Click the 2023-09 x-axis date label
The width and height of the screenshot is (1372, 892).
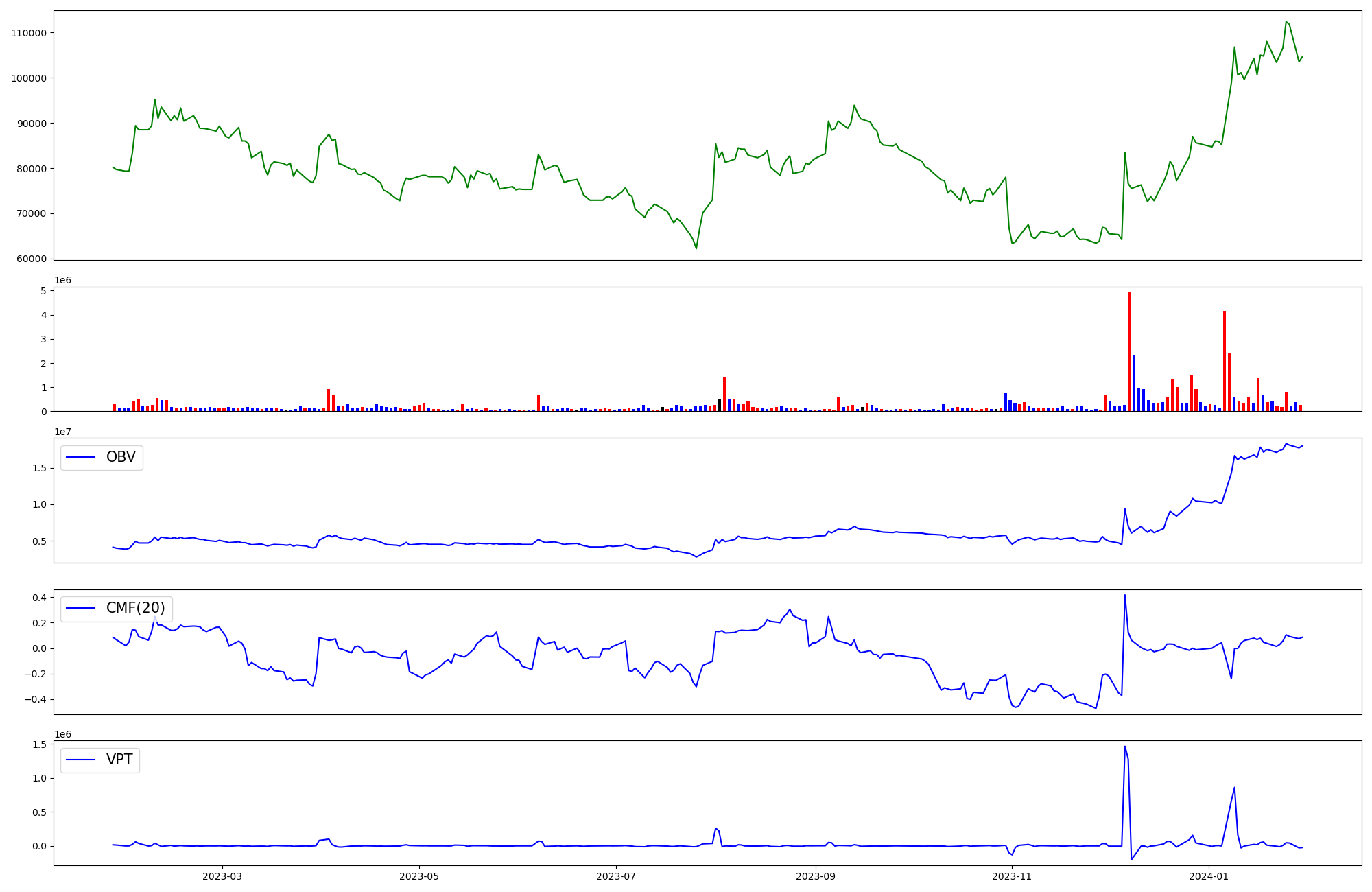pyautogui.click(x=816, y=876)
